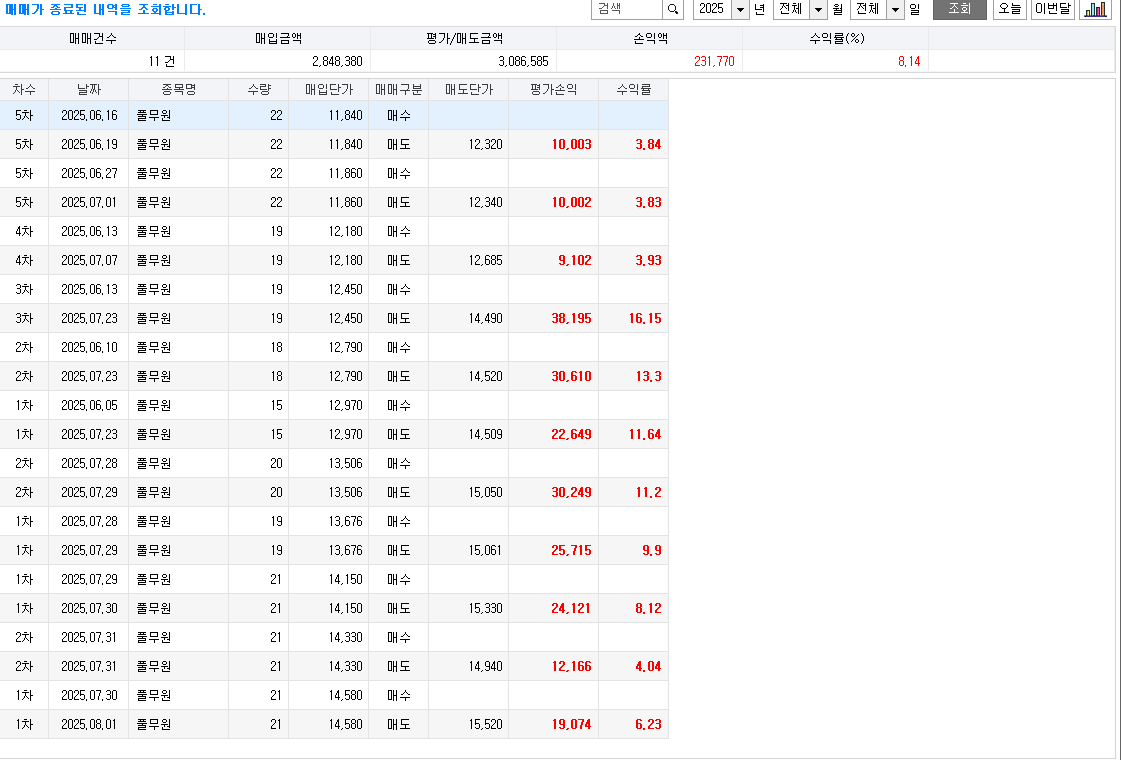Click the 매입단가 column header

pyautogui.click(x=329, y=89)
